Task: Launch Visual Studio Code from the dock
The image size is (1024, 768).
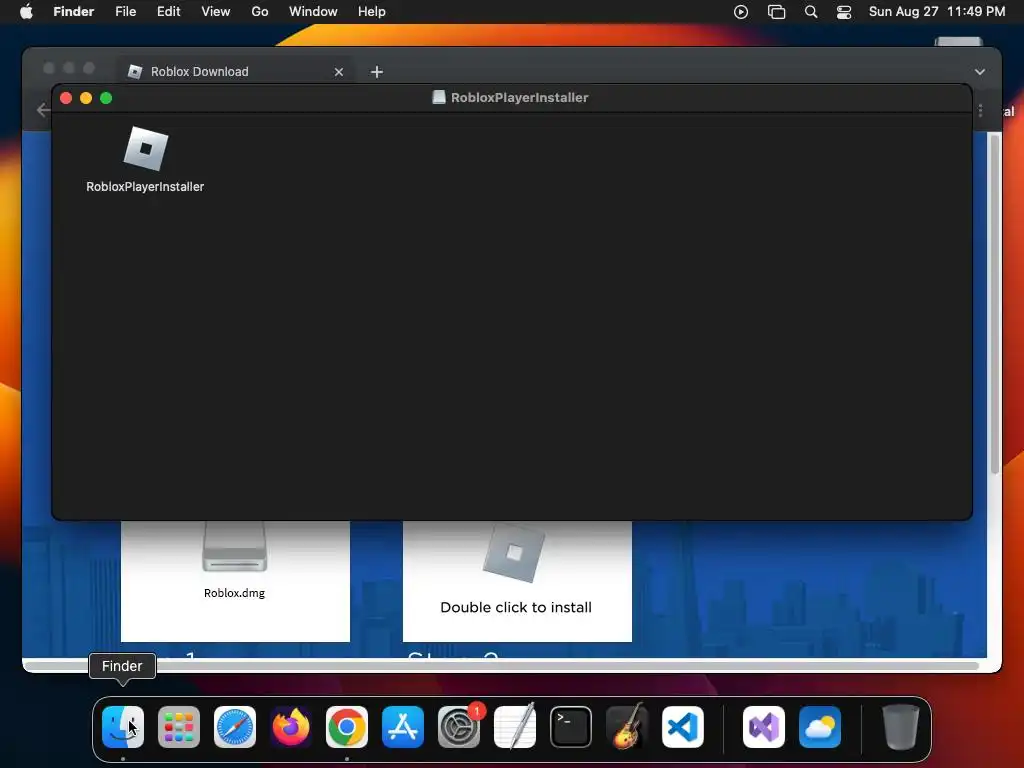Action: [683, 727]
